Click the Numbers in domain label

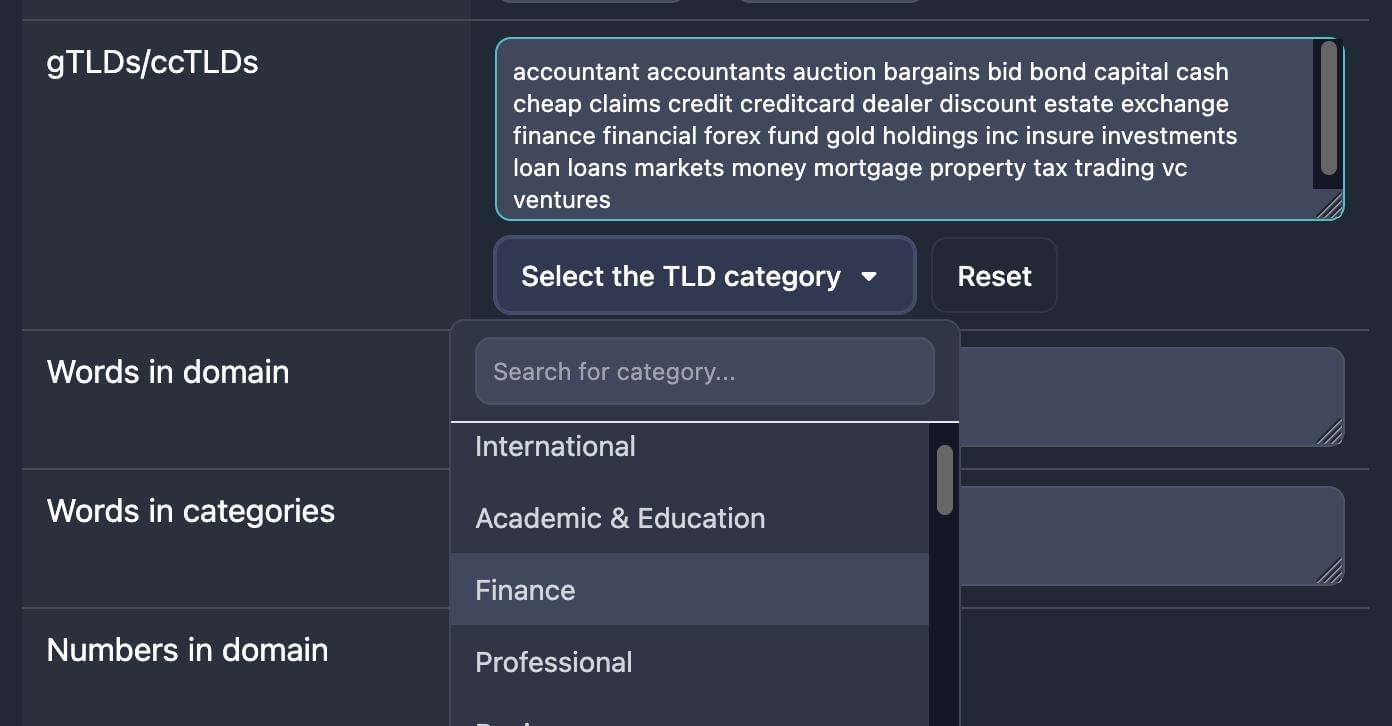coord(187,650)
